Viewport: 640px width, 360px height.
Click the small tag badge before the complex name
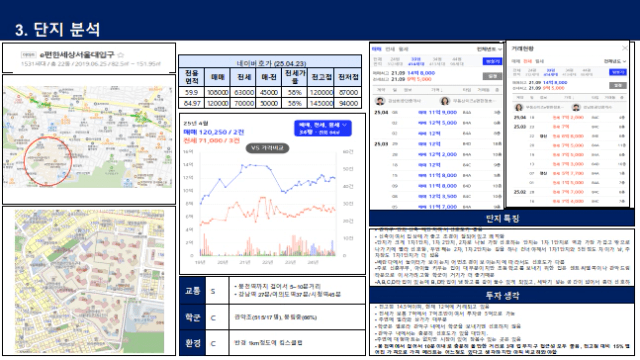[x=28, y=55]
